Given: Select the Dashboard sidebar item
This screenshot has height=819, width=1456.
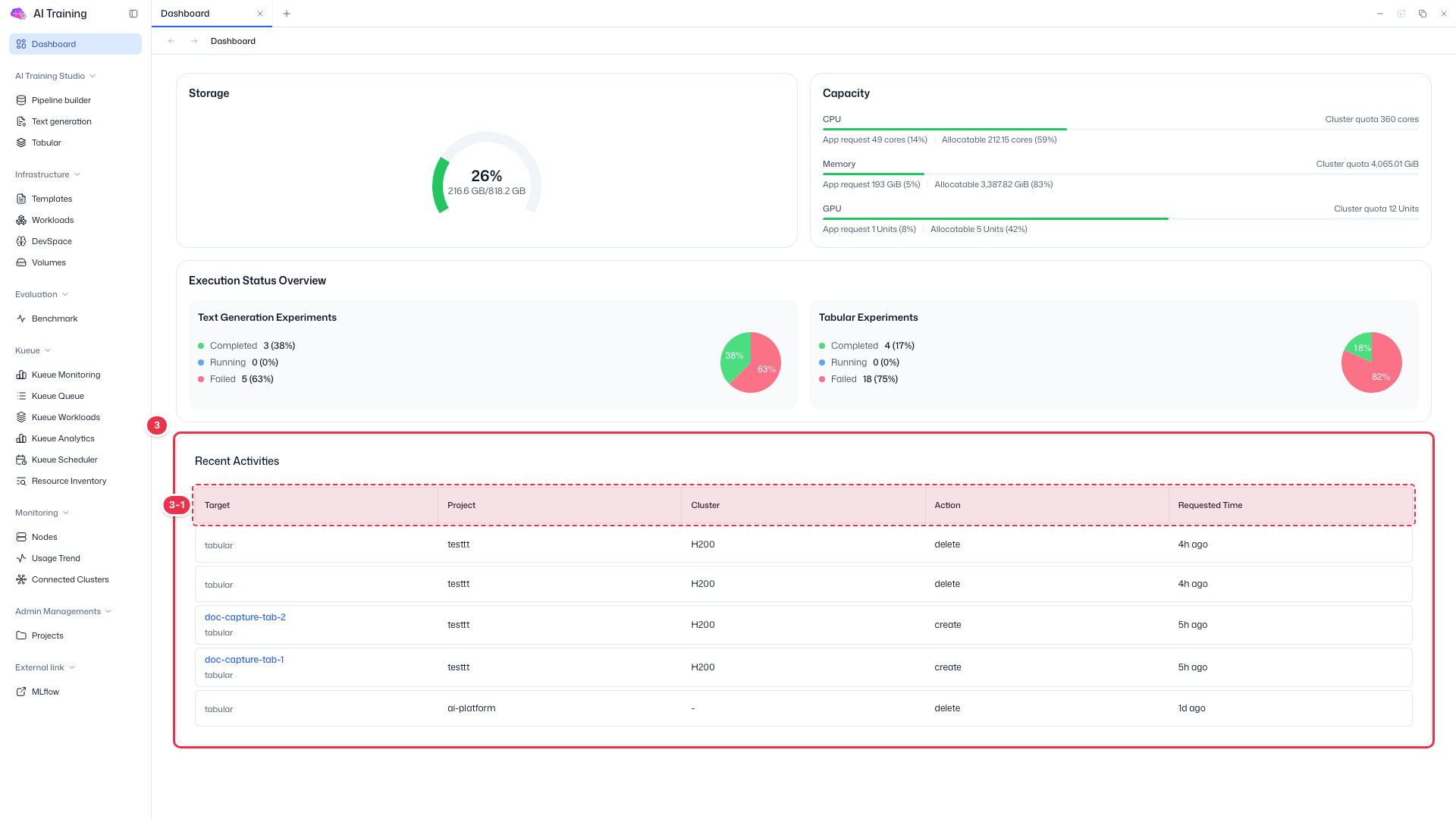Looking at the screenshot, I should (75, 44).
